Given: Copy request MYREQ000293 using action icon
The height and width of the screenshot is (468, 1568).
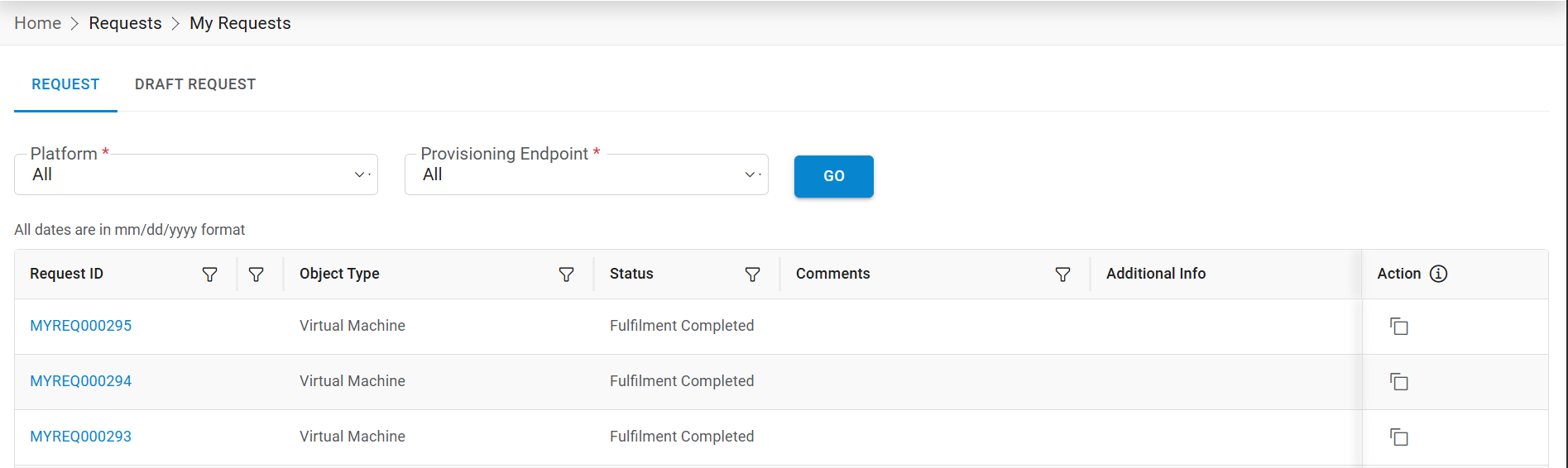Looking at the screenshot, I should [1399, 437].
